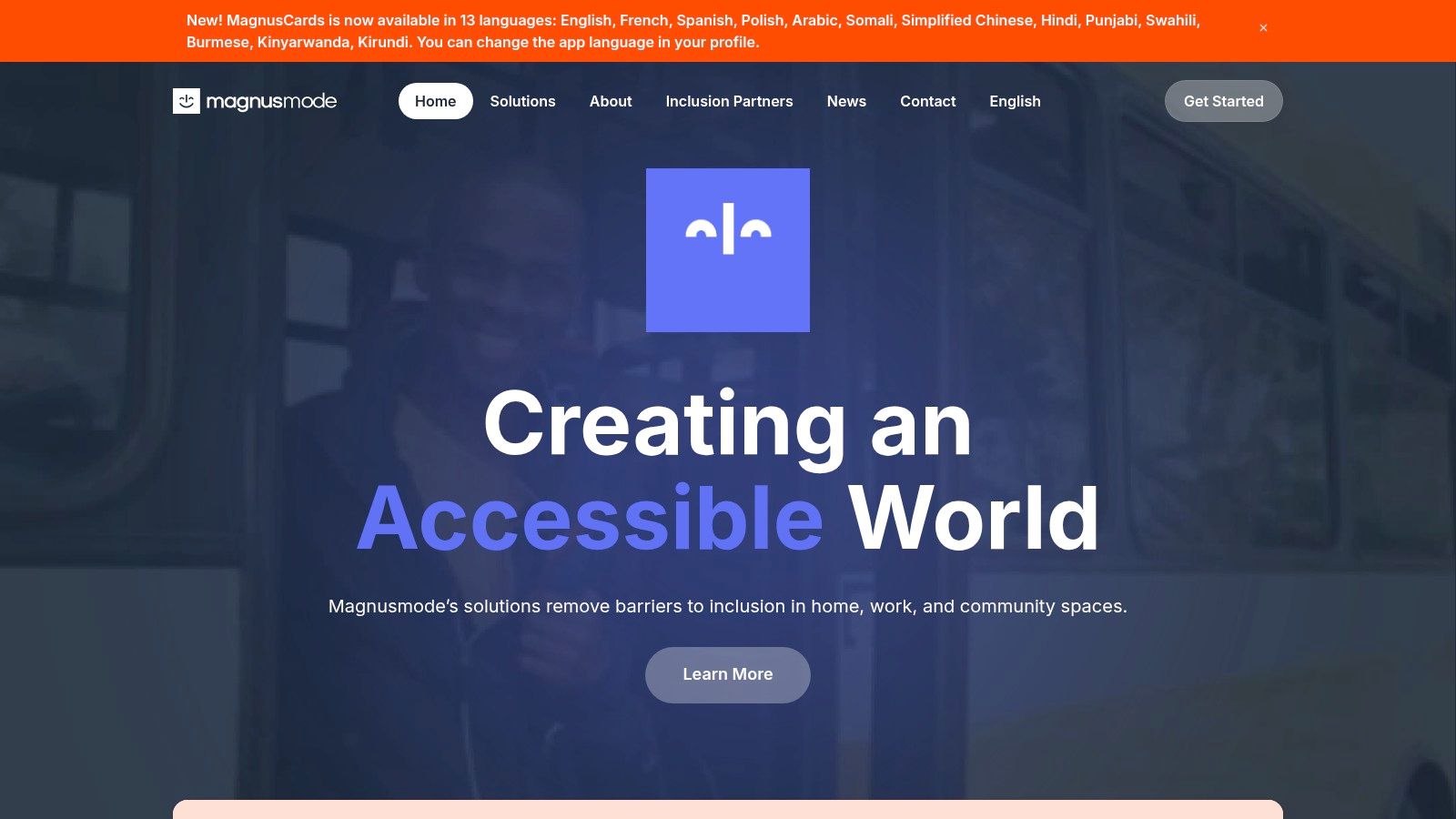
Task: Click the large purple face logo tile
Action: point(728,250)
